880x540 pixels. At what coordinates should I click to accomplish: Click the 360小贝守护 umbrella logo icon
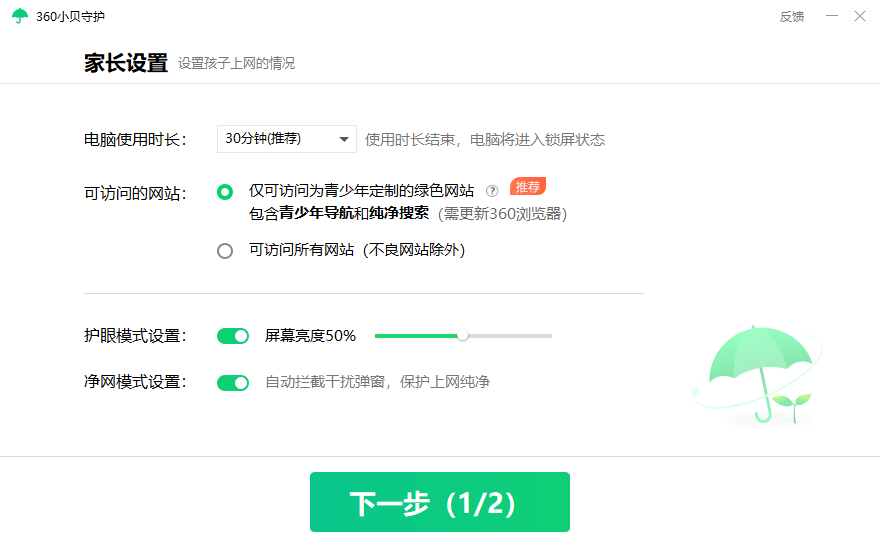19,16
